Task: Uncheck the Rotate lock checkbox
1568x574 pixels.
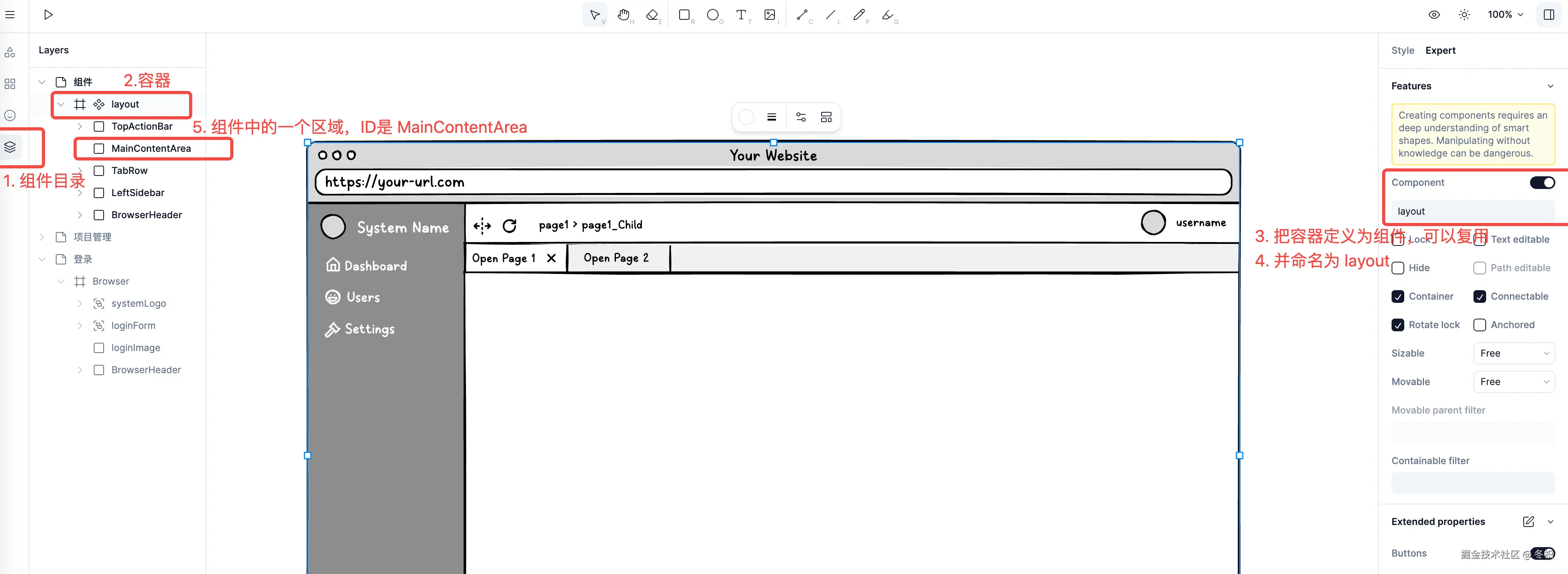Action: tap(1398, 325)
